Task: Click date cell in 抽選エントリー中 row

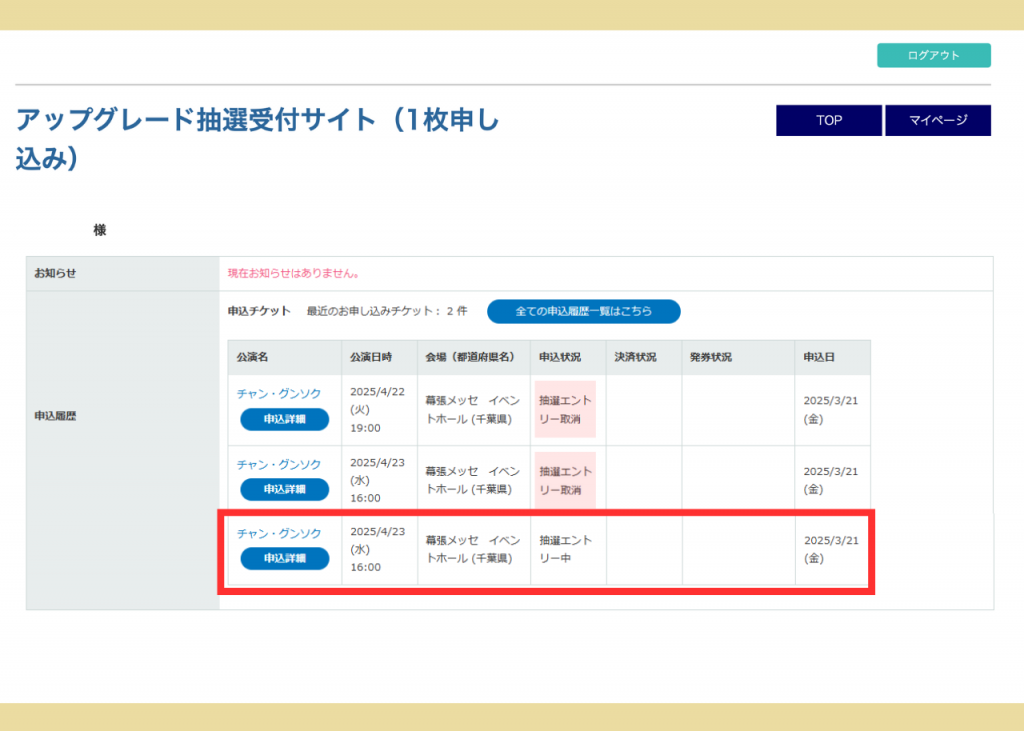Action: coord(377,549)
